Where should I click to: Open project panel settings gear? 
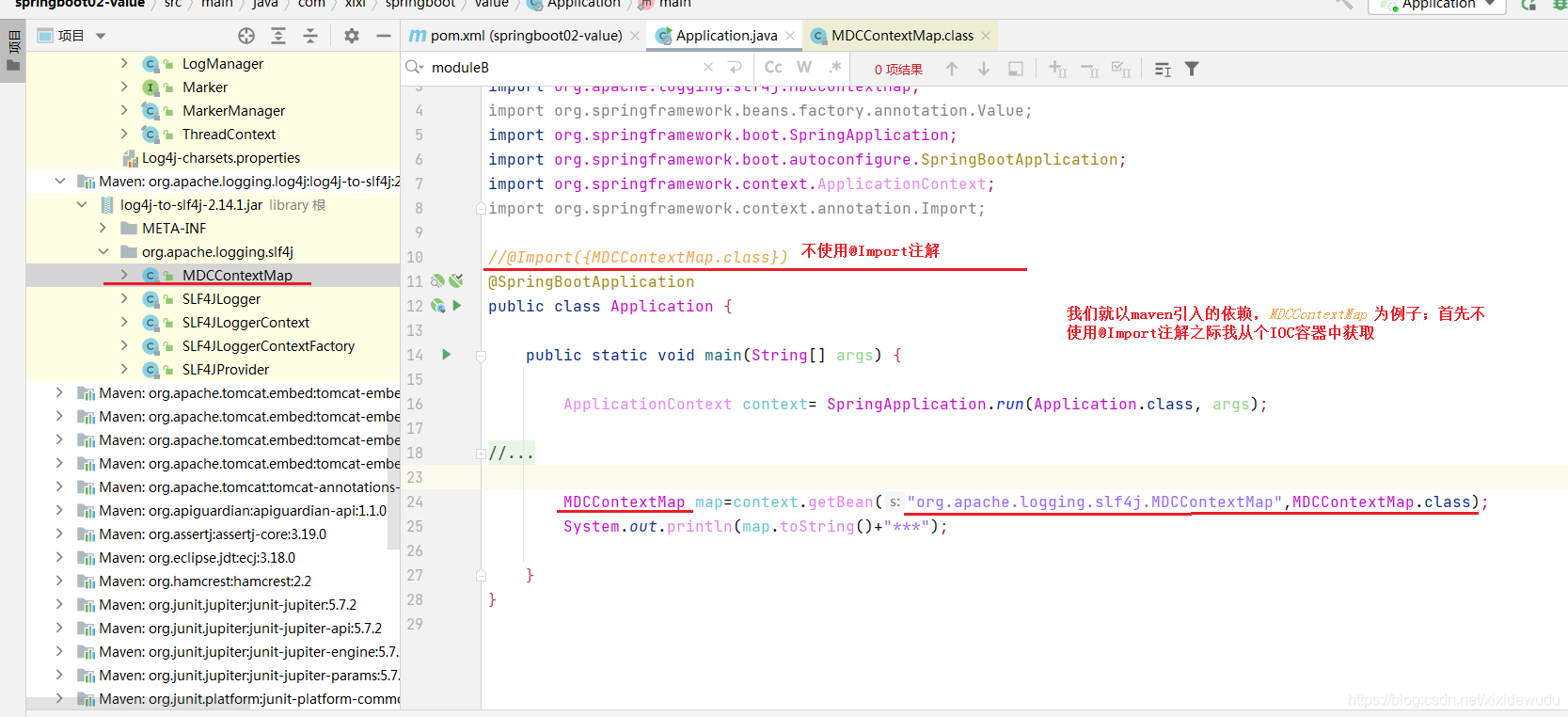352,36
